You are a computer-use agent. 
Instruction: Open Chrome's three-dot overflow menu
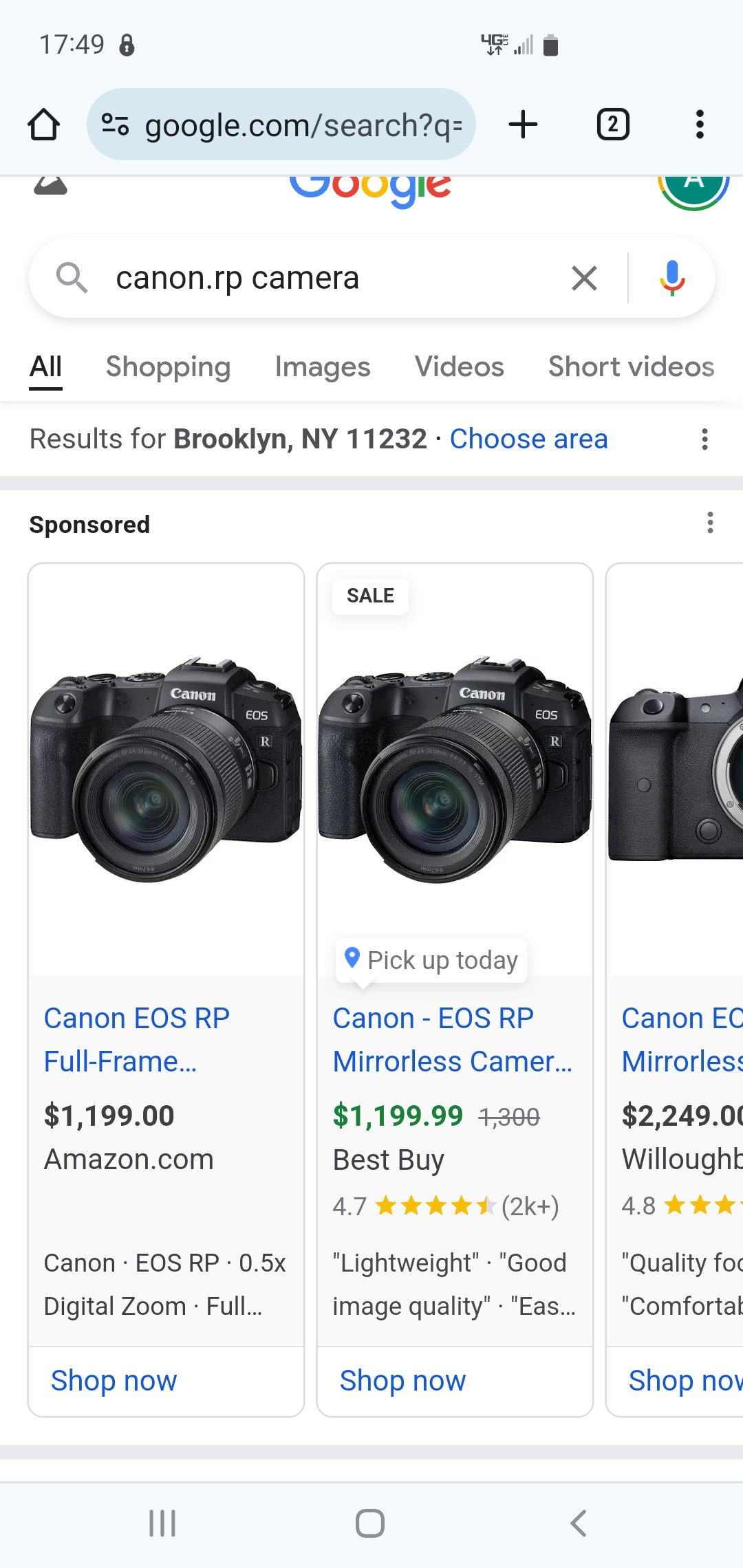700,124
